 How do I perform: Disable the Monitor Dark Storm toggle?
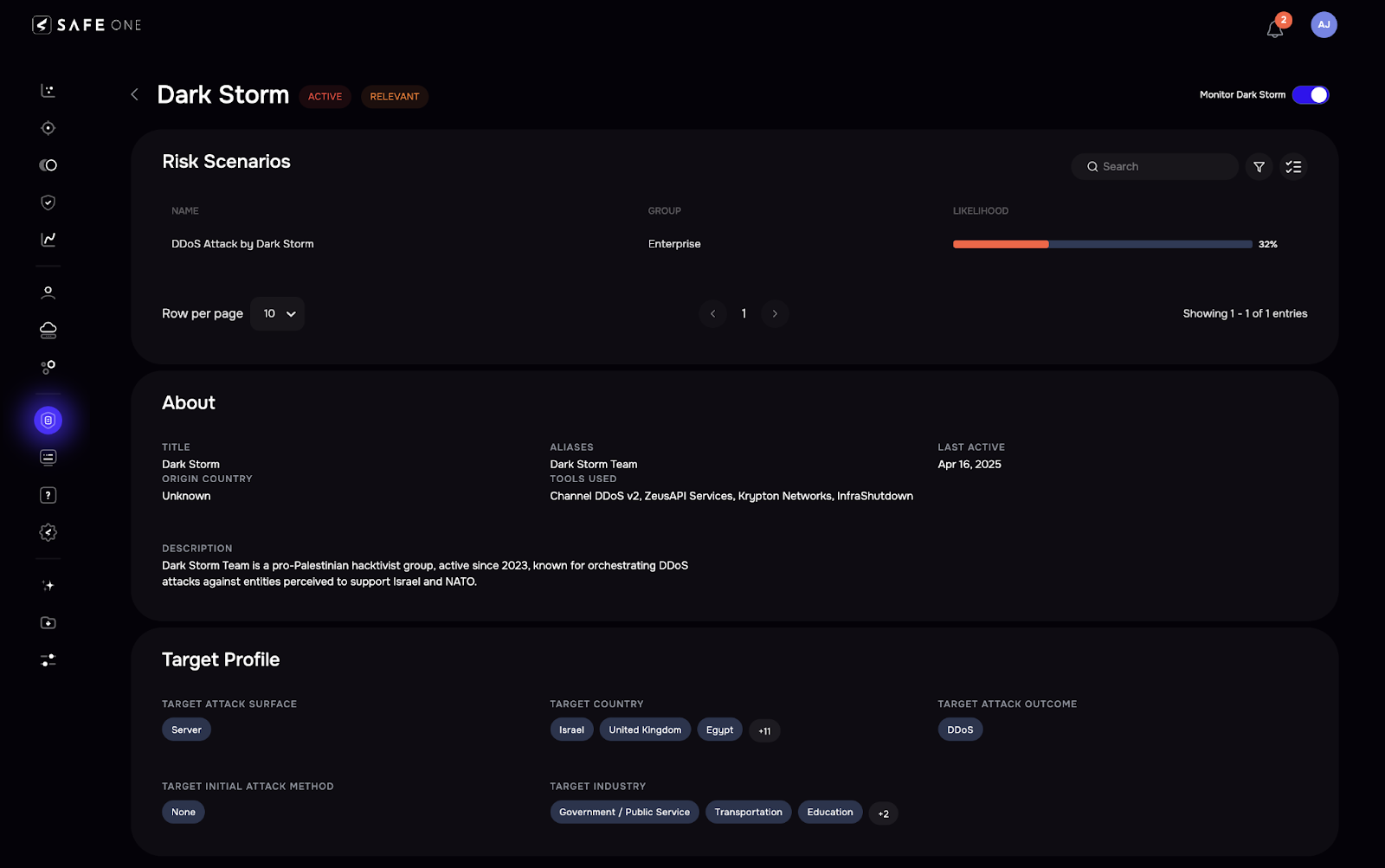click(1310, 94)
